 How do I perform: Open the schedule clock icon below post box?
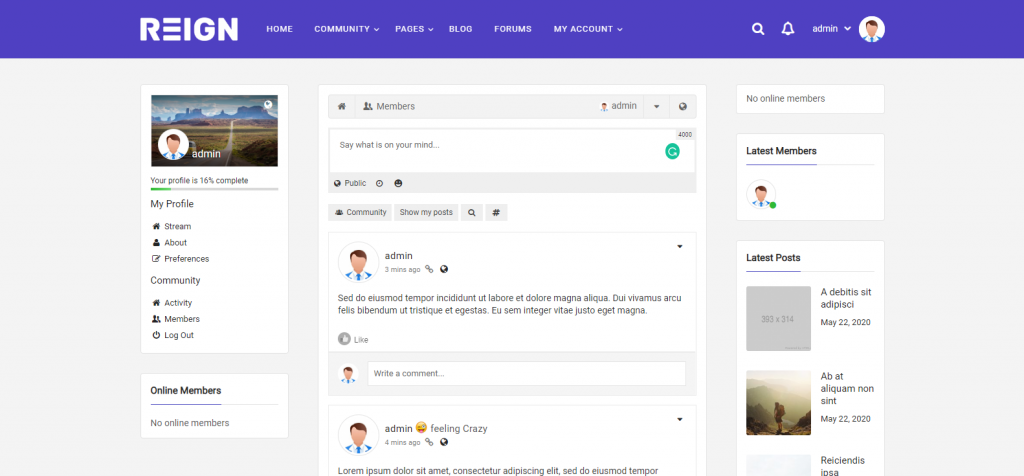379,183
